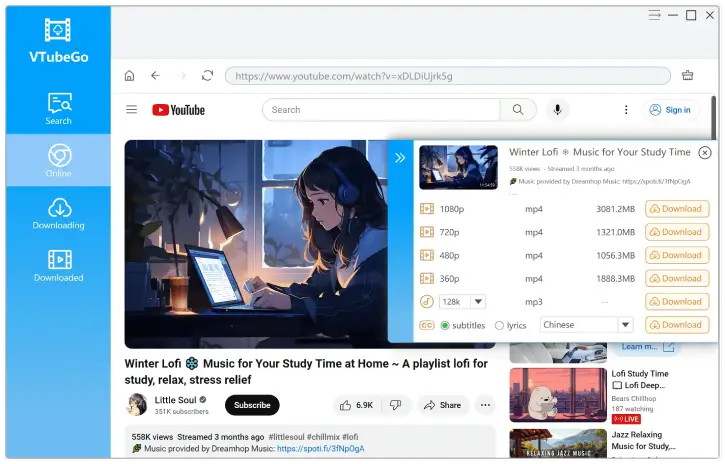Image resolution: width=725 pixels, height=464 pixels.
Task: Click the Winter Lofi thumbnail in download panel
Action: (x=458, y=167)
